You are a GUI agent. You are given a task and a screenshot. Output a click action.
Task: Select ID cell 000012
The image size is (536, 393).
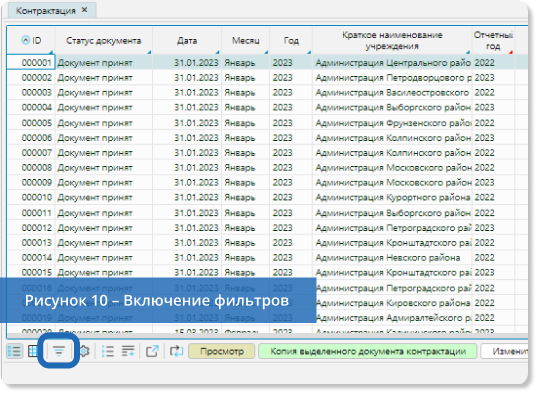tap(31, 228)
